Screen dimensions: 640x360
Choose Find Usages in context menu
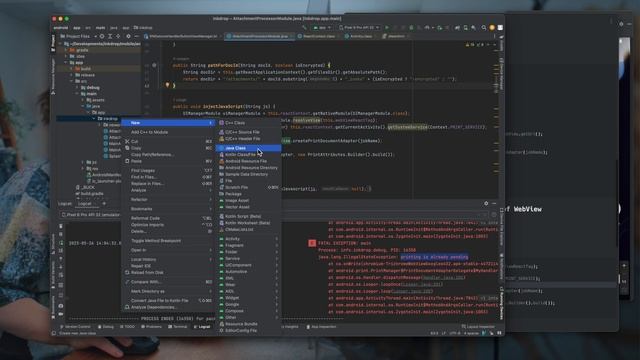click(x=168, y=171)
